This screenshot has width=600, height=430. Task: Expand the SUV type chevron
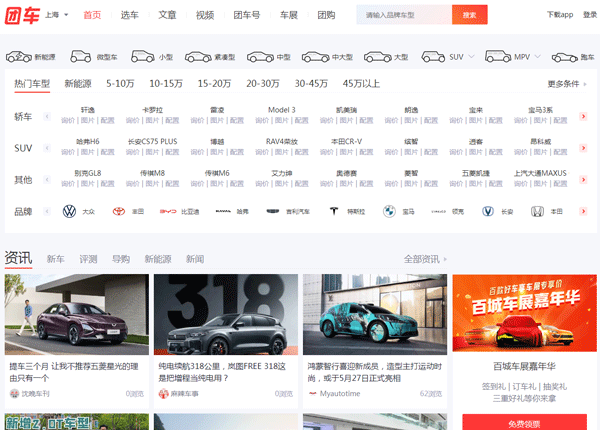[471, 57]
